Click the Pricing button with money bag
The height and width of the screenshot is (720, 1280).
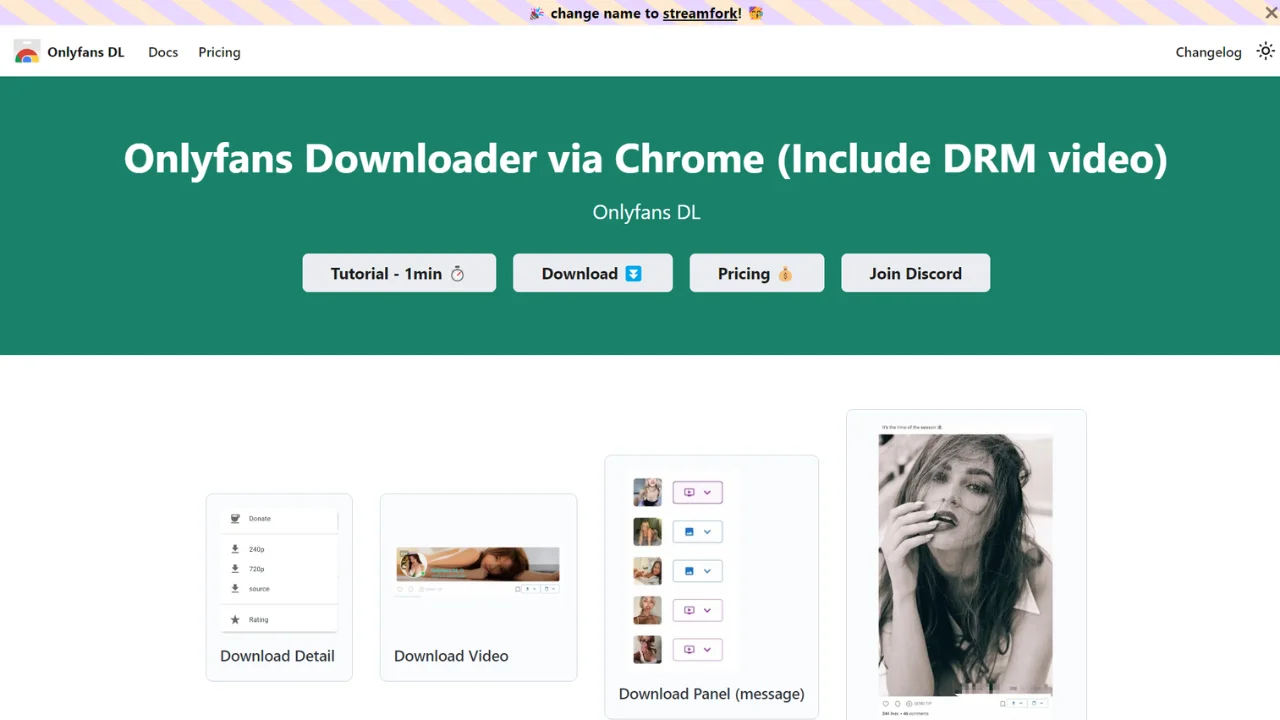pyautogui.click(x=756, y=273)
